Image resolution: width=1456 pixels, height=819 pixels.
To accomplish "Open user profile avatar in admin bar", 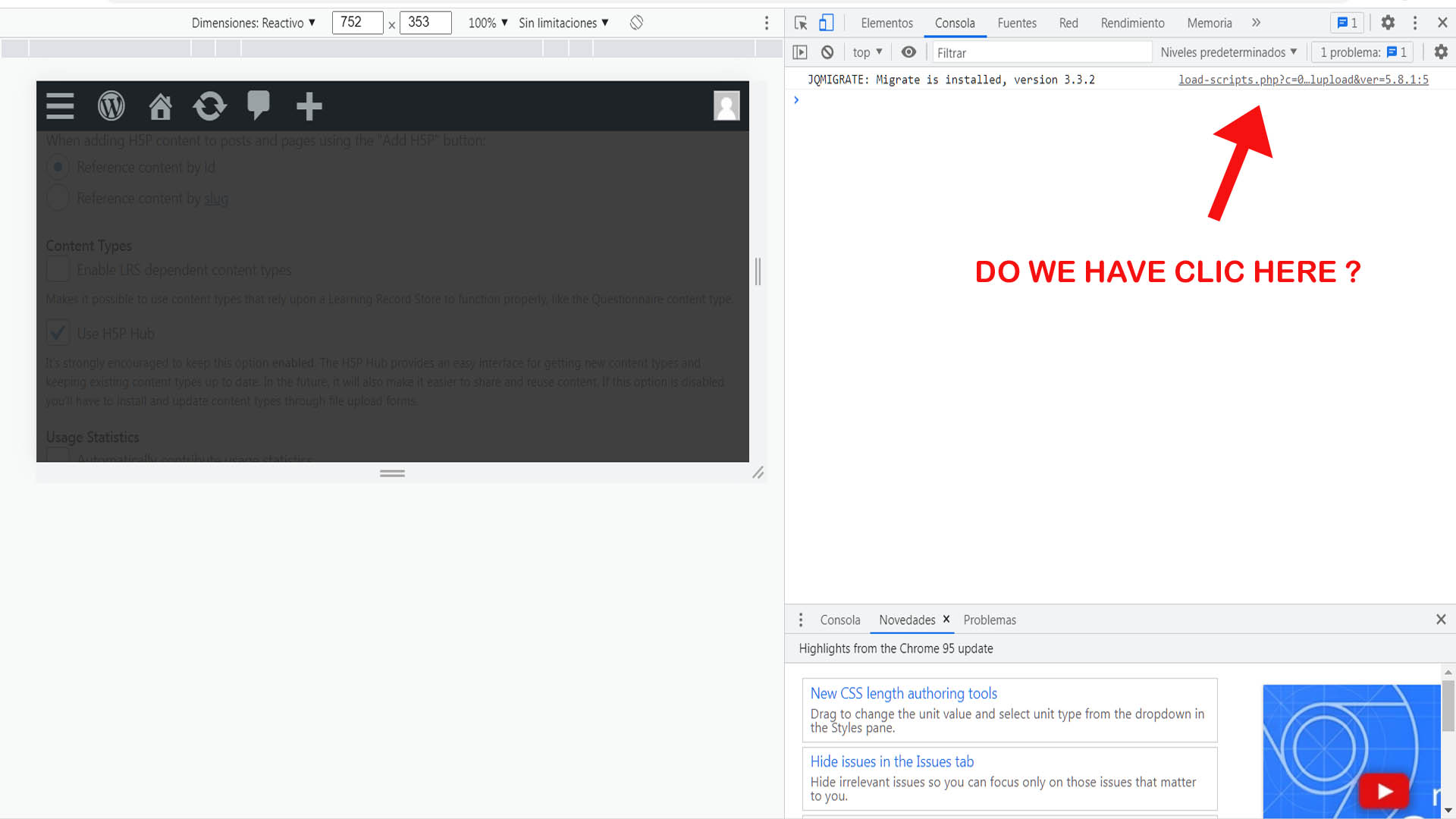I will tap(726, 105).
